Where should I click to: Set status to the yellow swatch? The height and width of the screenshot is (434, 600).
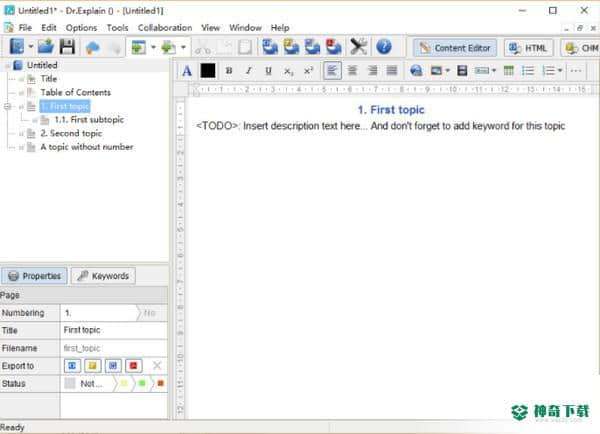(124, 383)
